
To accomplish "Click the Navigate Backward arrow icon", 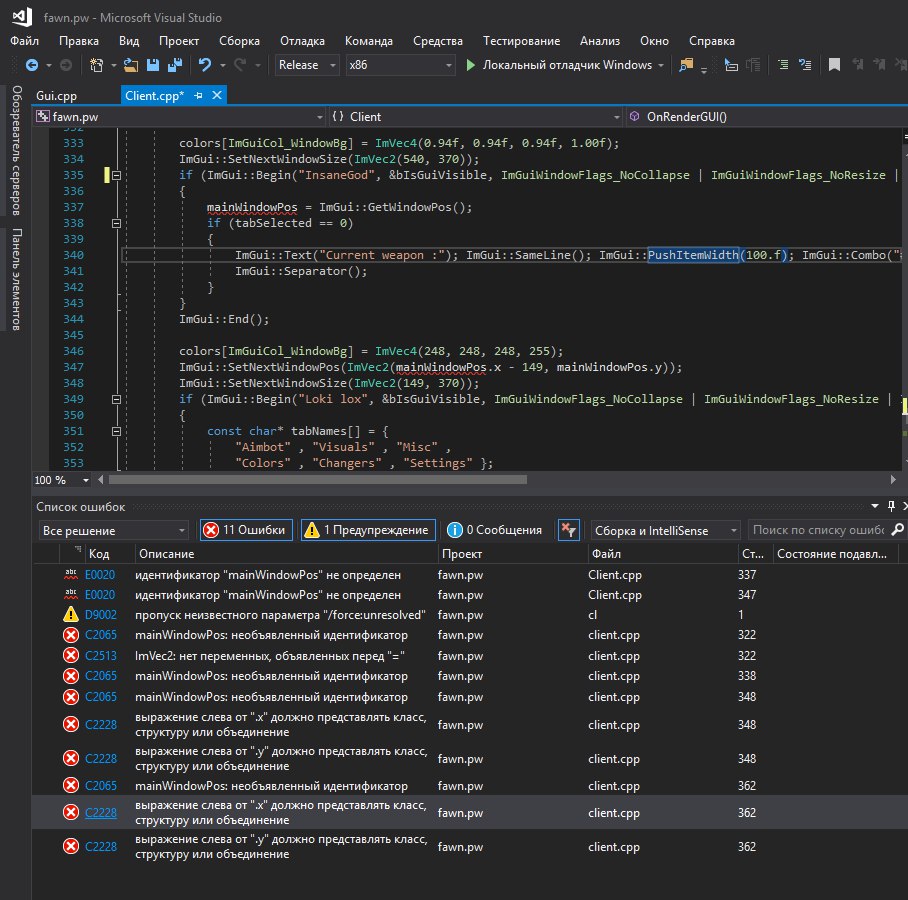I will (x=31, y=65).
